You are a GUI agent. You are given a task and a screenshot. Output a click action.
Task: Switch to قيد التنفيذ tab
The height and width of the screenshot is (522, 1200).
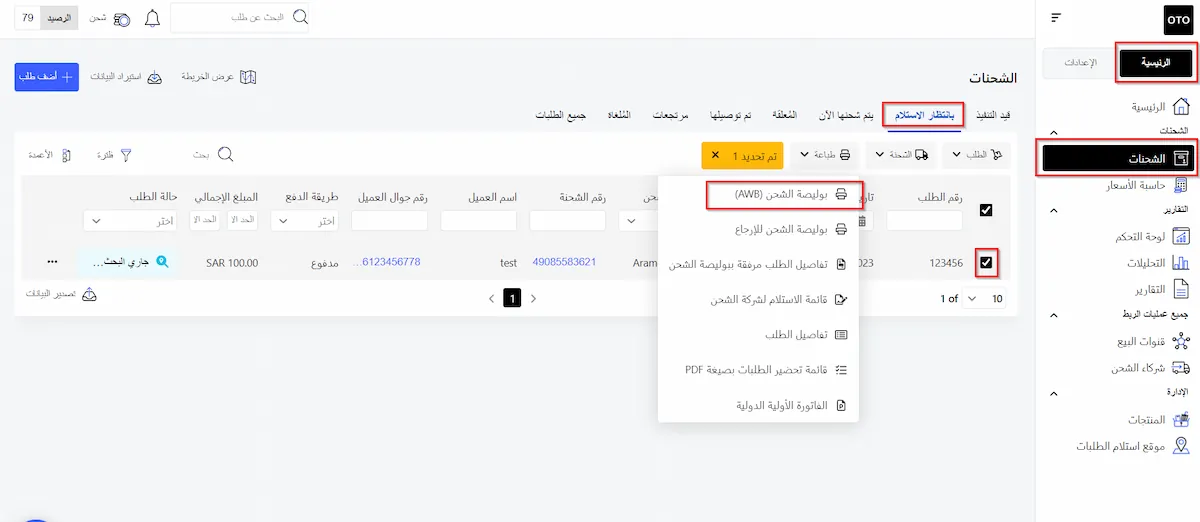tap(994, 116)
